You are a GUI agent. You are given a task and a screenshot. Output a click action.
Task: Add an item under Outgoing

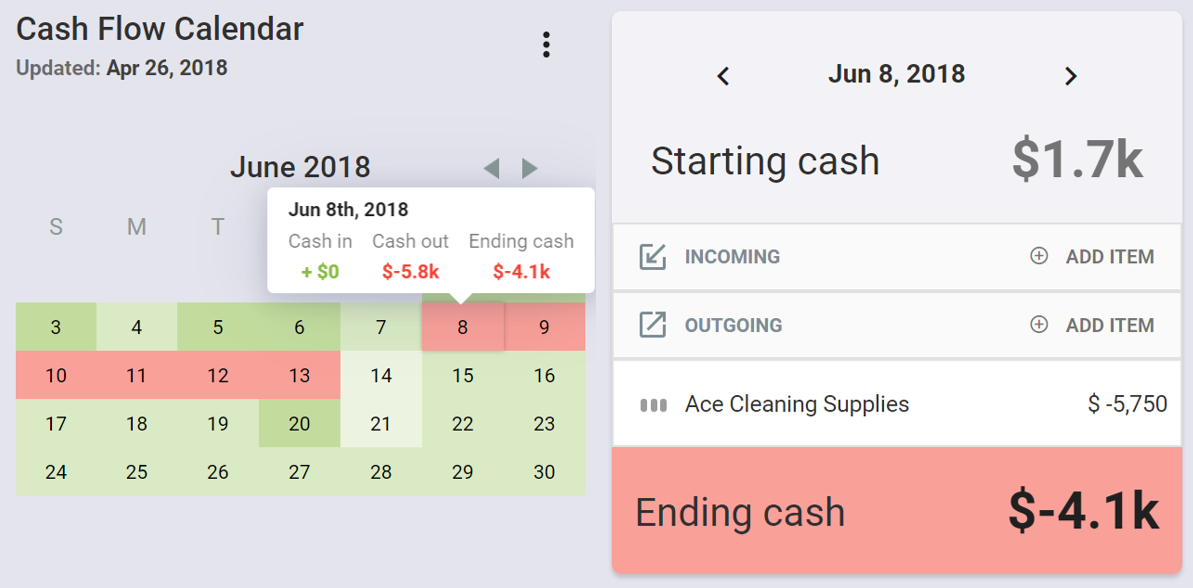pyautogui.click(x=1093, y=326)
